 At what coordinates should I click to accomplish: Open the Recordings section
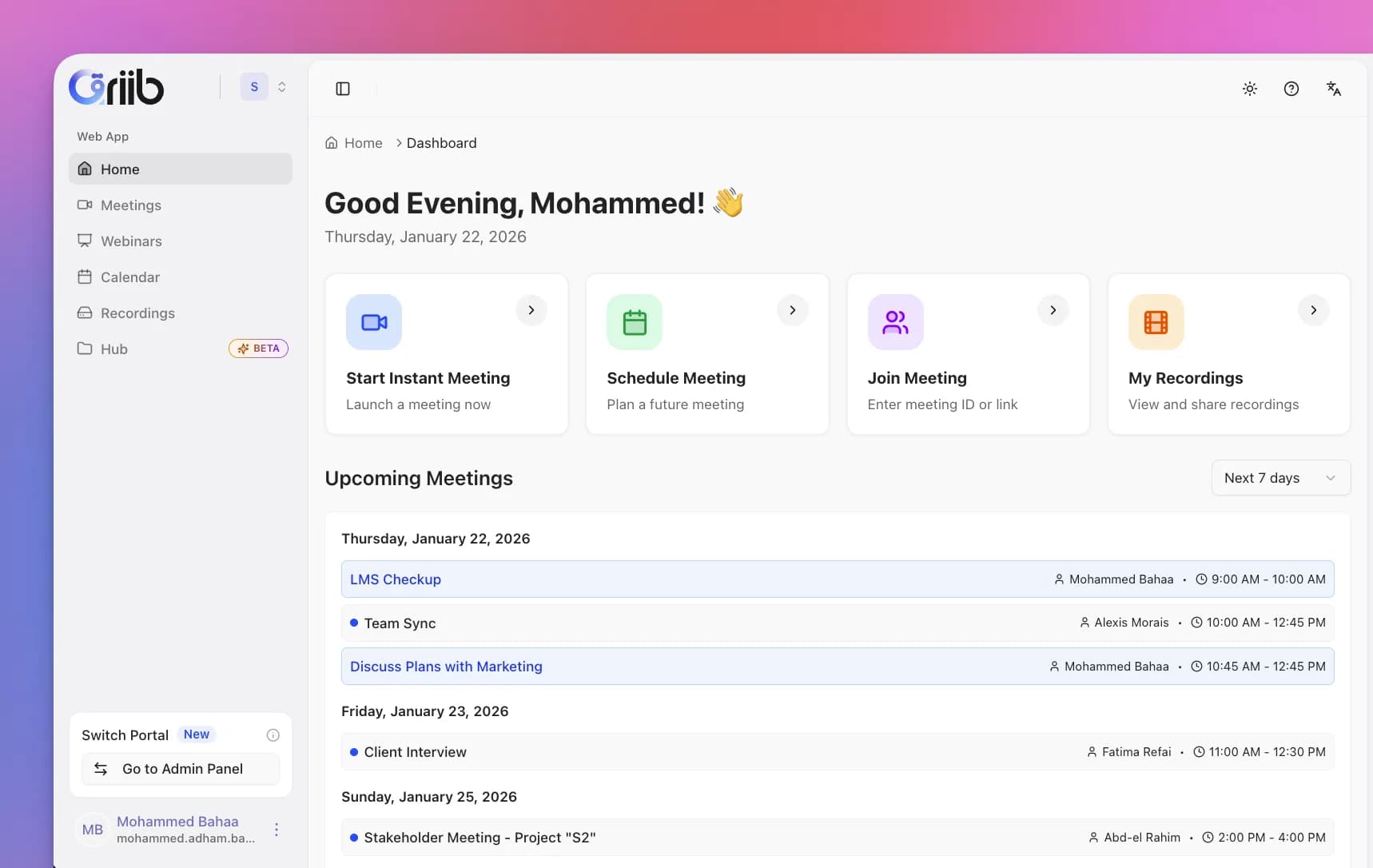click(137, 313)
